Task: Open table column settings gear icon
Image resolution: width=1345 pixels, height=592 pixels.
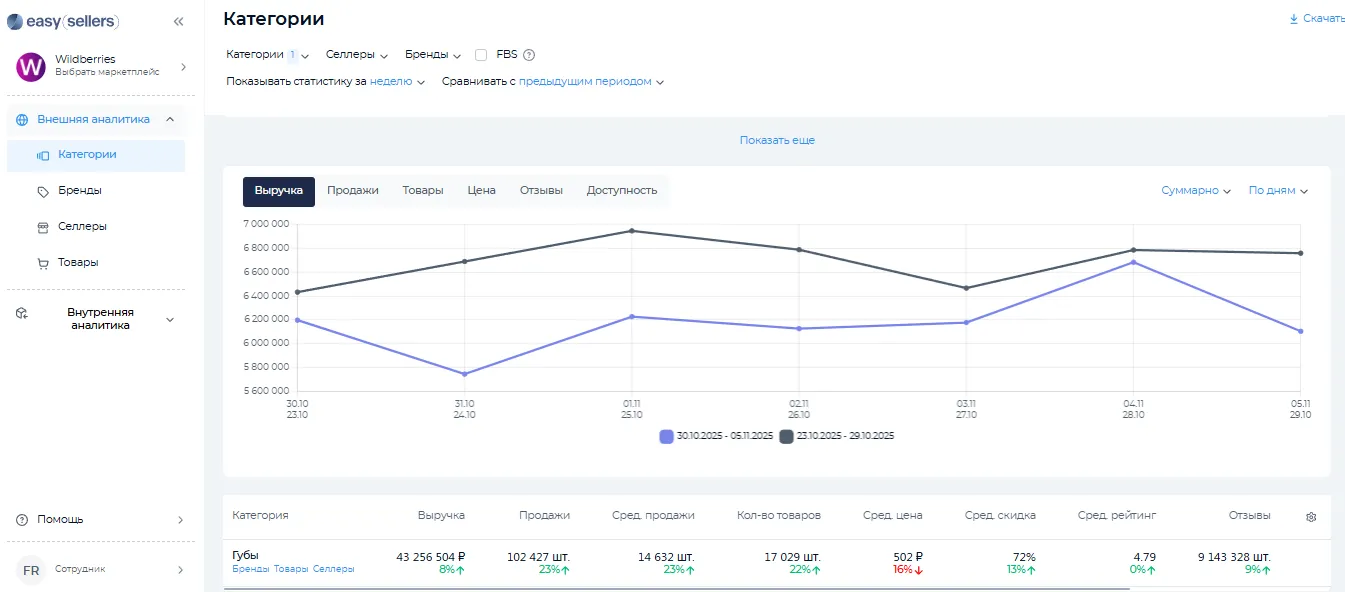Action: (x=1311, y=517)
